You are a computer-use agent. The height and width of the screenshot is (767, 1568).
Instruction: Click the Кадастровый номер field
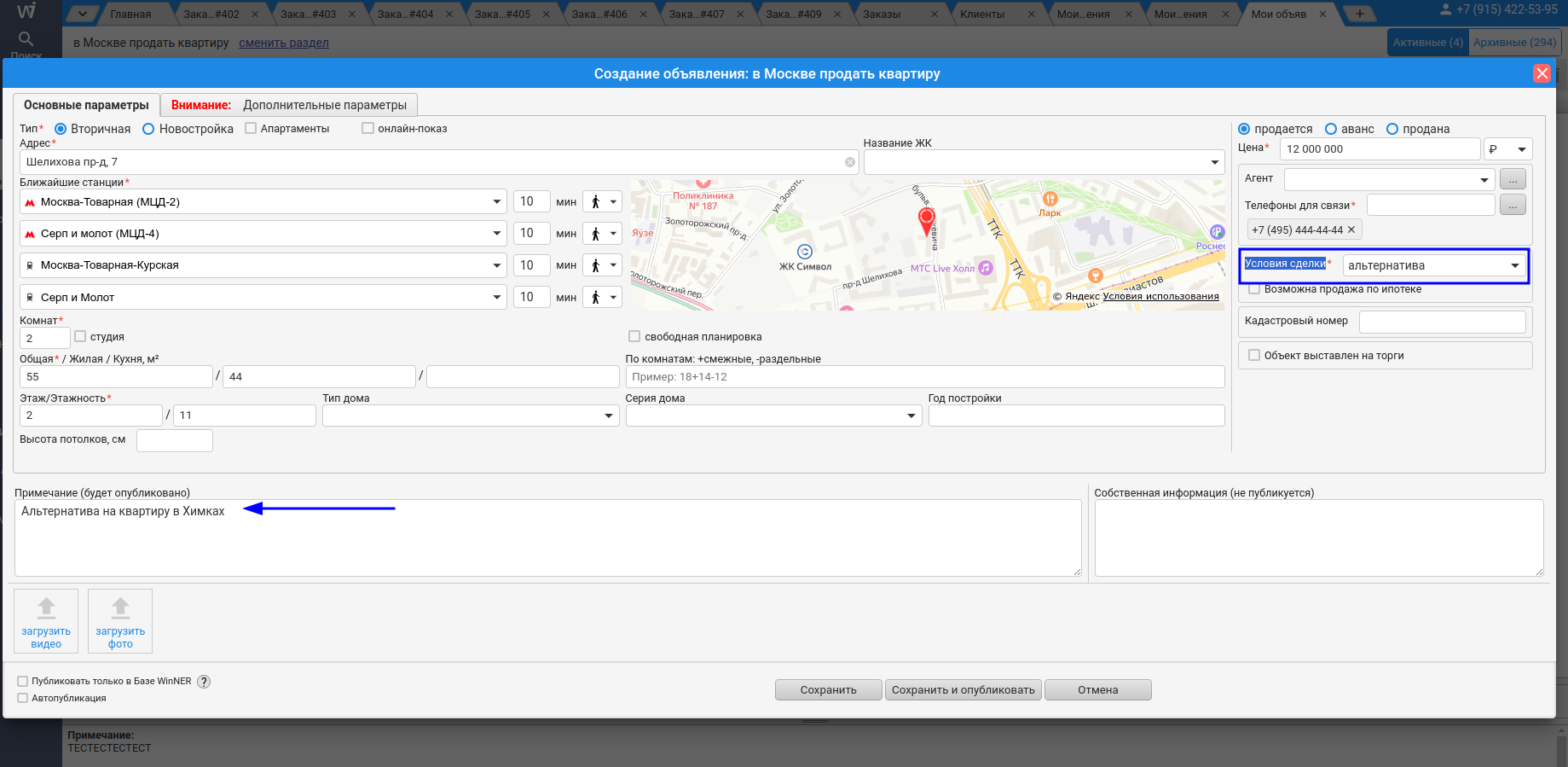(x=1443, y=322)
